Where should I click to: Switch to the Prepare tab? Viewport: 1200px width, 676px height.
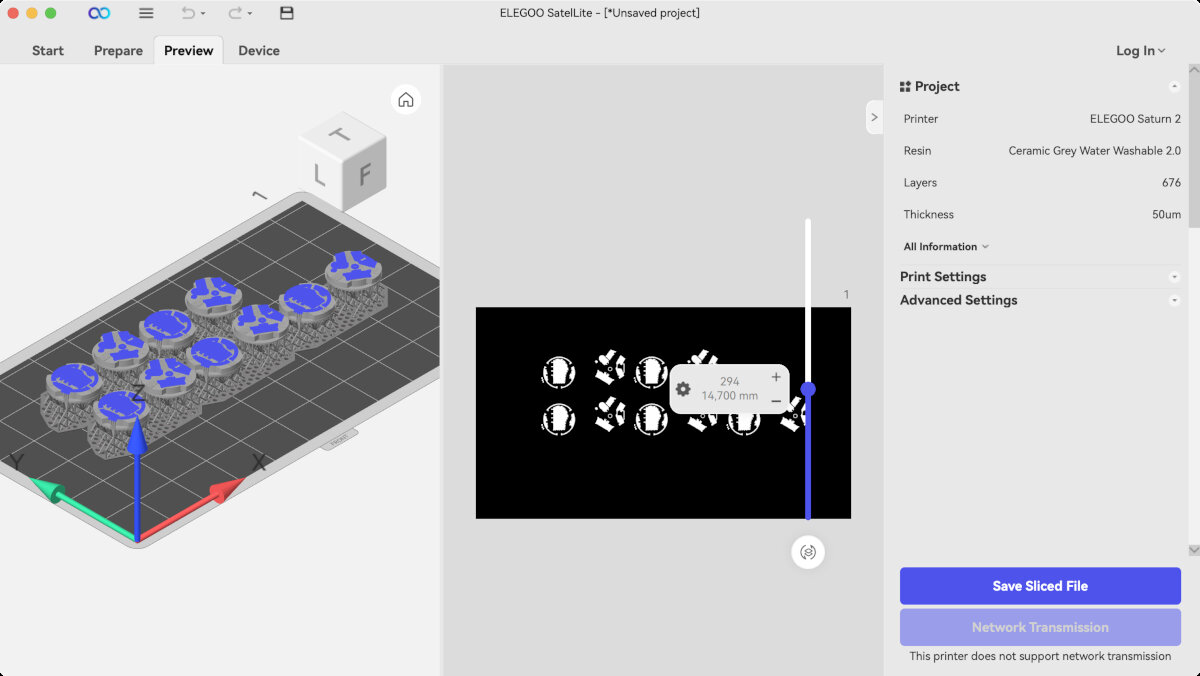(x=118, y=51)
